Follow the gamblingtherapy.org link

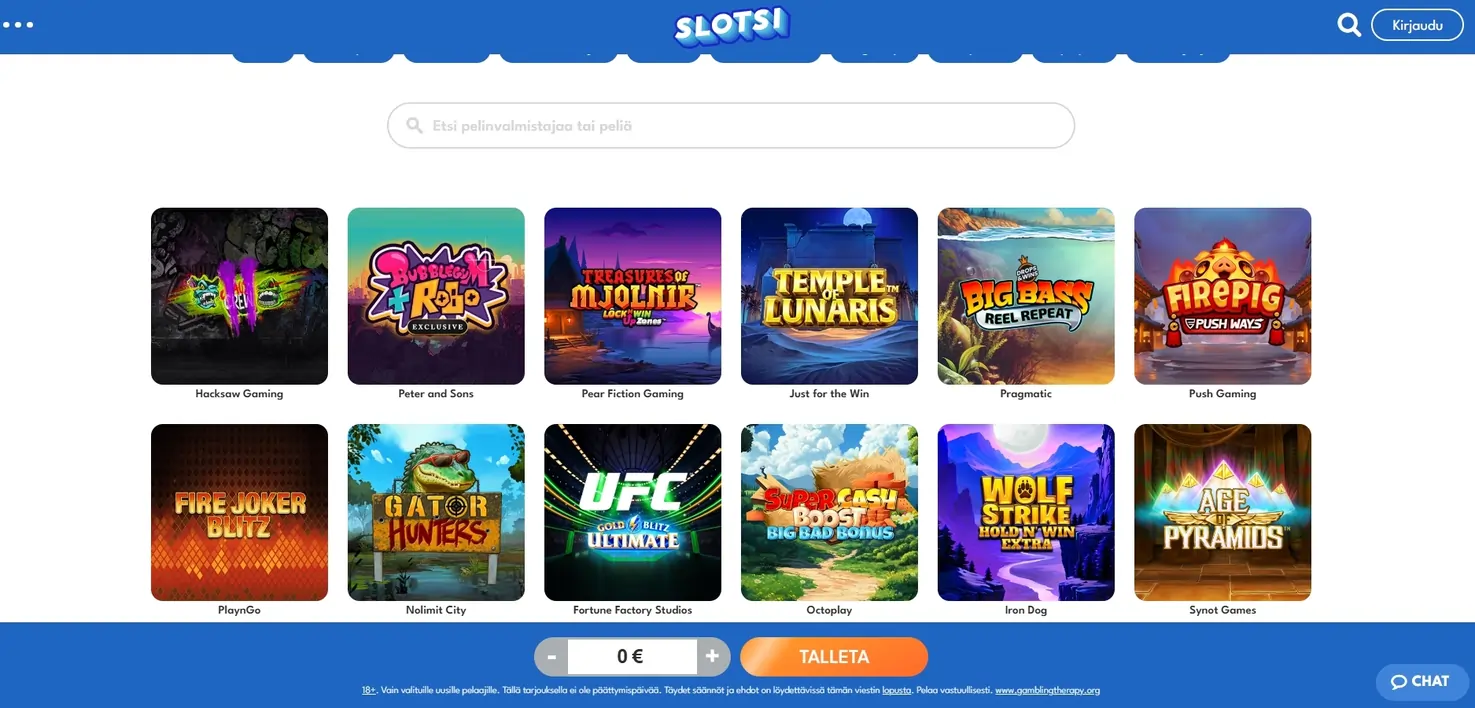(1047, 690)
